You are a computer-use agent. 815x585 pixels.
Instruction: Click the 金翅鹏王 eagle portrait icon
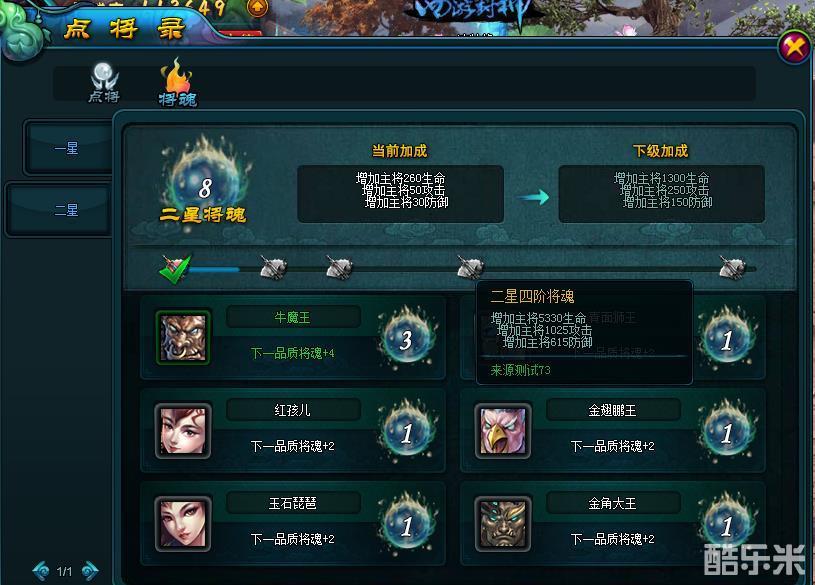[503, 431]
